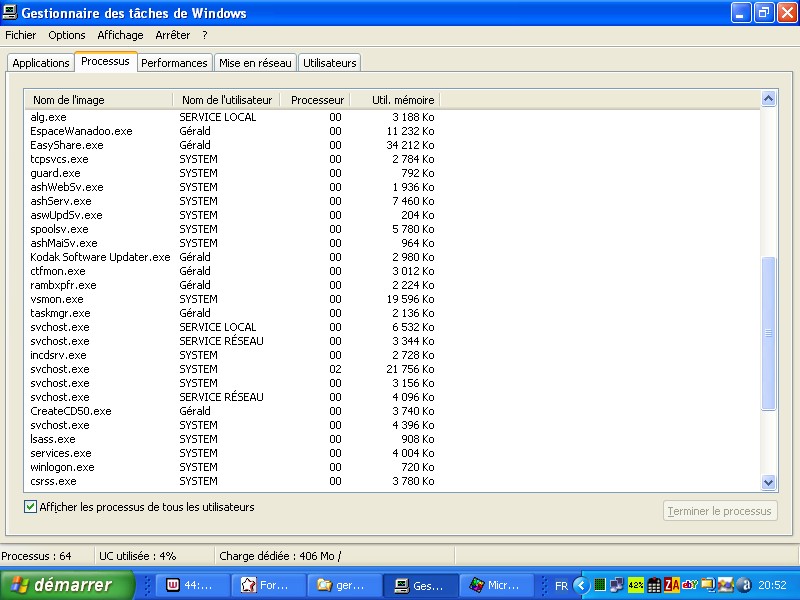Click the folder sync tray icon
The image size is (800, 600).
coord(708,585)
